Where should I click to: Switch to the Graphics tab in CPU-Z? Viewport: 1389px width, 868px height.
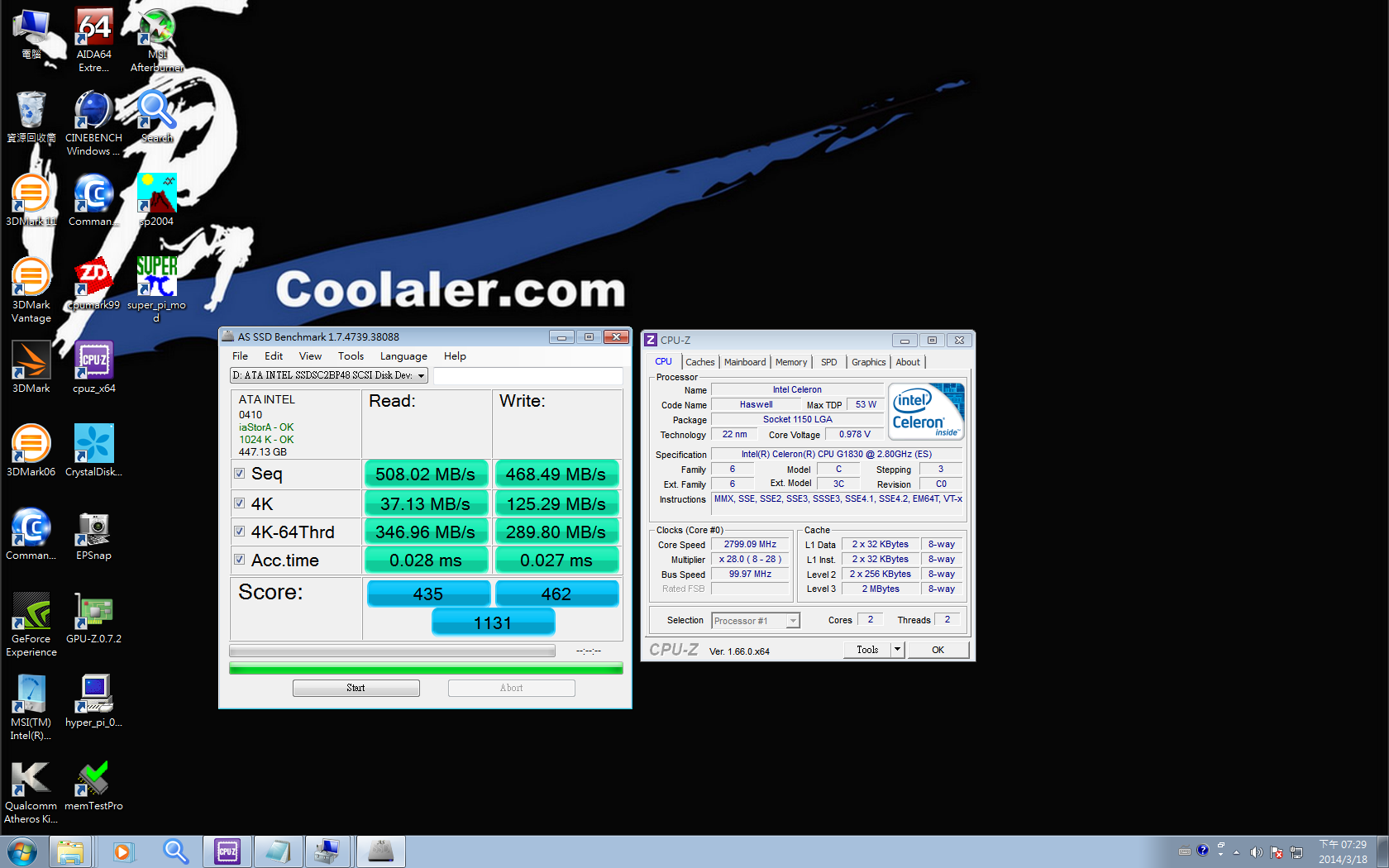tap(869, 362)
